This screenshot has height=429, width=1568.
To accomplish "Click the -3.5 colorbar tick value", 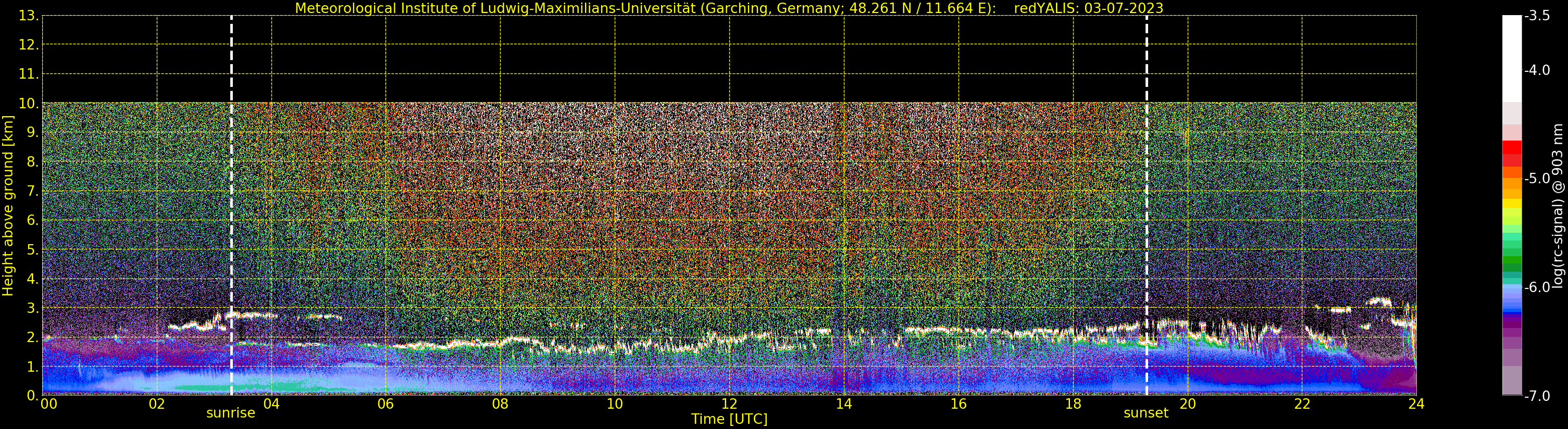I will point(1537,16).
